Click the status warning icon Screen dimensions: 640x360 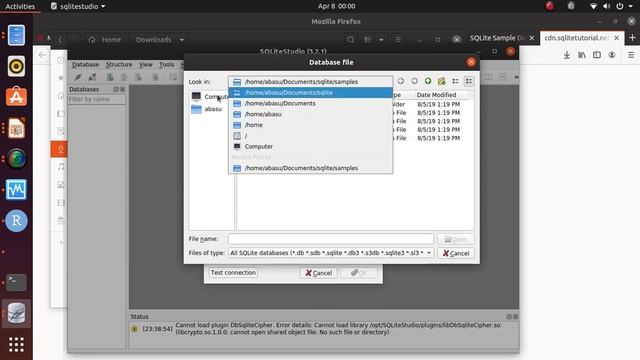pyautogui.click(x=134, y=329)
